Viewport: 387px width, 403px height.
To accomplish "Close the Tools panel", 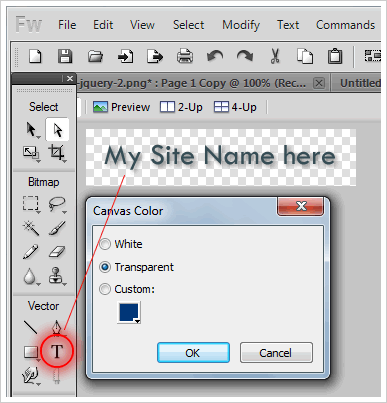I will point(70,79).
